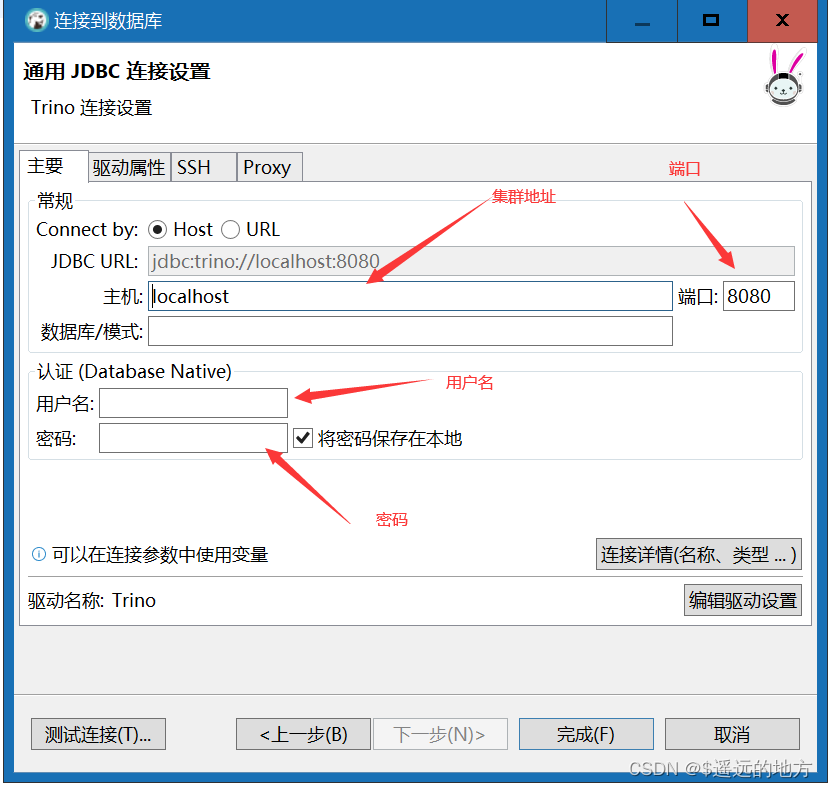
Task: Click the <上一步(B) button
Action: [x=303, y=734]
